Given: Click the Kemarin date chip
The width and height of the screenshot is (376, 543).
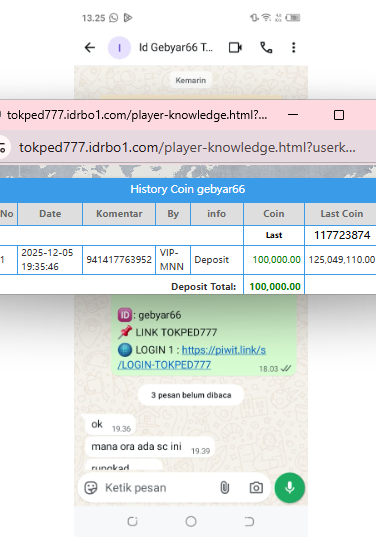Looking at the screenshot, I should 190,80.
